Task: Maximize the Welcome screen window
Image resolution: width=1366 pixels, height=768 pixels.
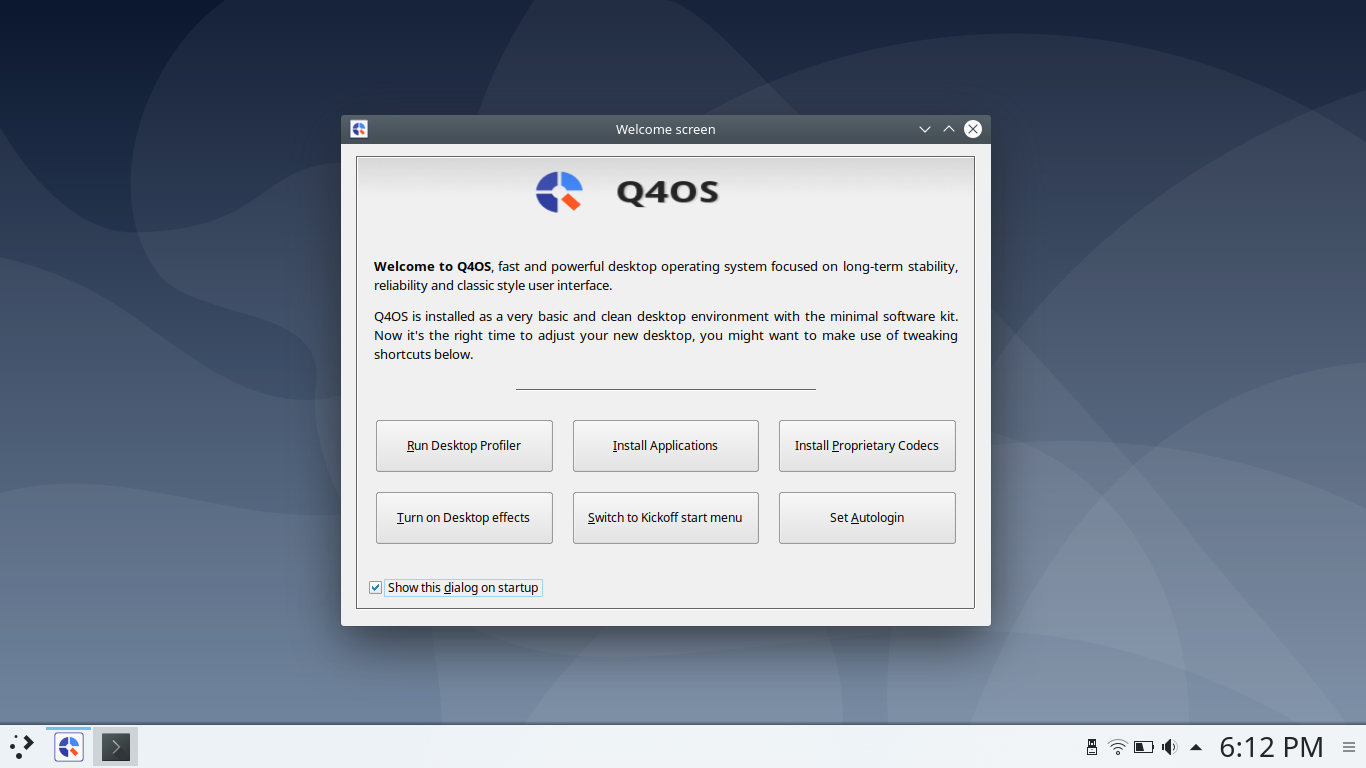Action: tap(949, 129)
